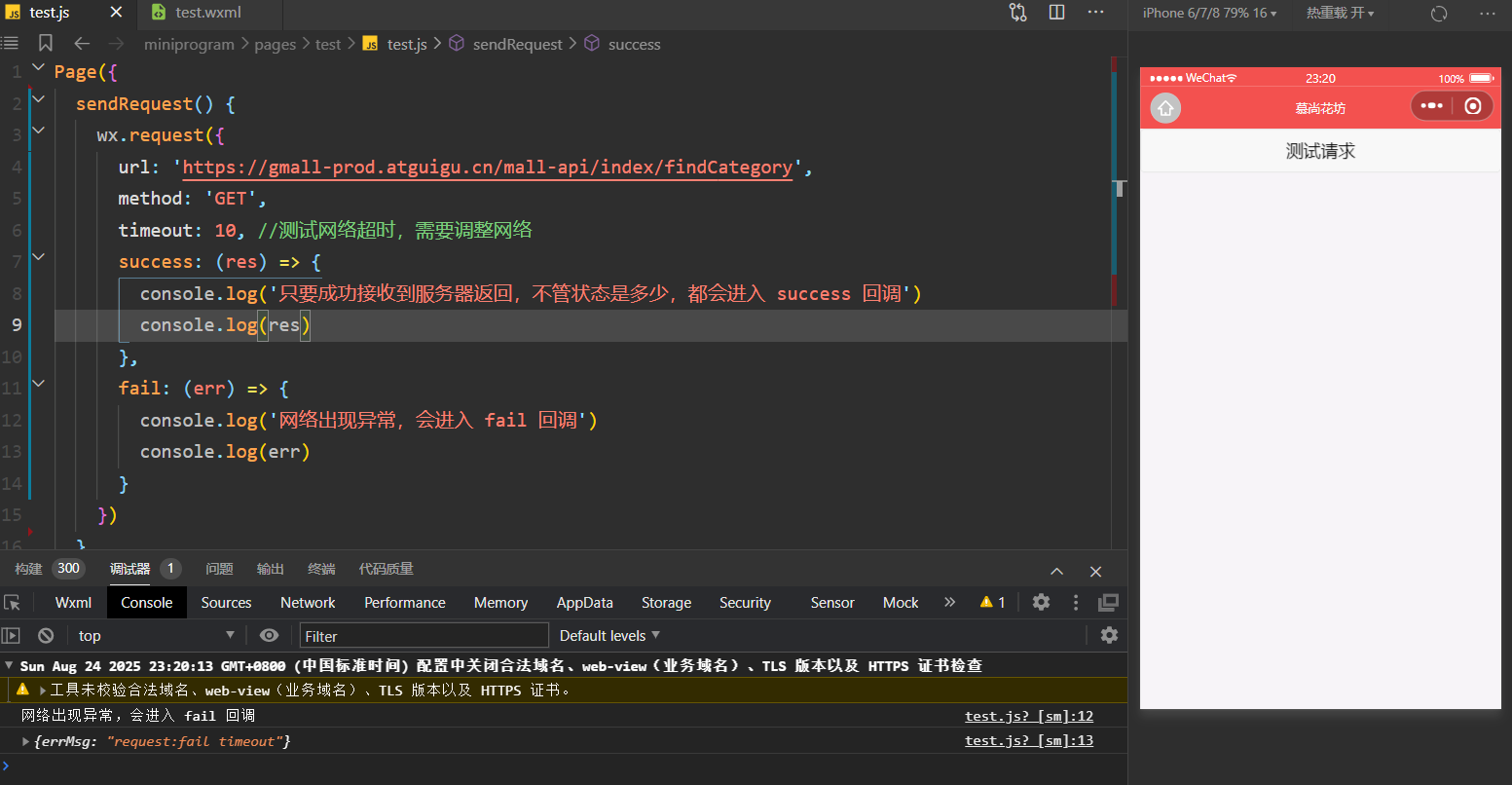The width and height of the screenshot is (1512, 785).
Task: Collapse the sendRequest fold at line 2
Action: (38, 98)
